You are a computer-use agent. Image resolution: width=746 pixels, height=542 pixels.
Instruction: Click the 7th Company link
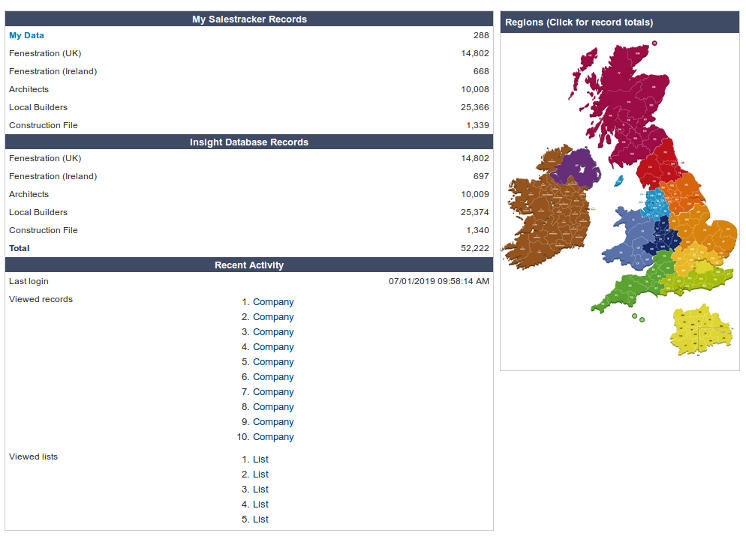(x=273, y=392)
